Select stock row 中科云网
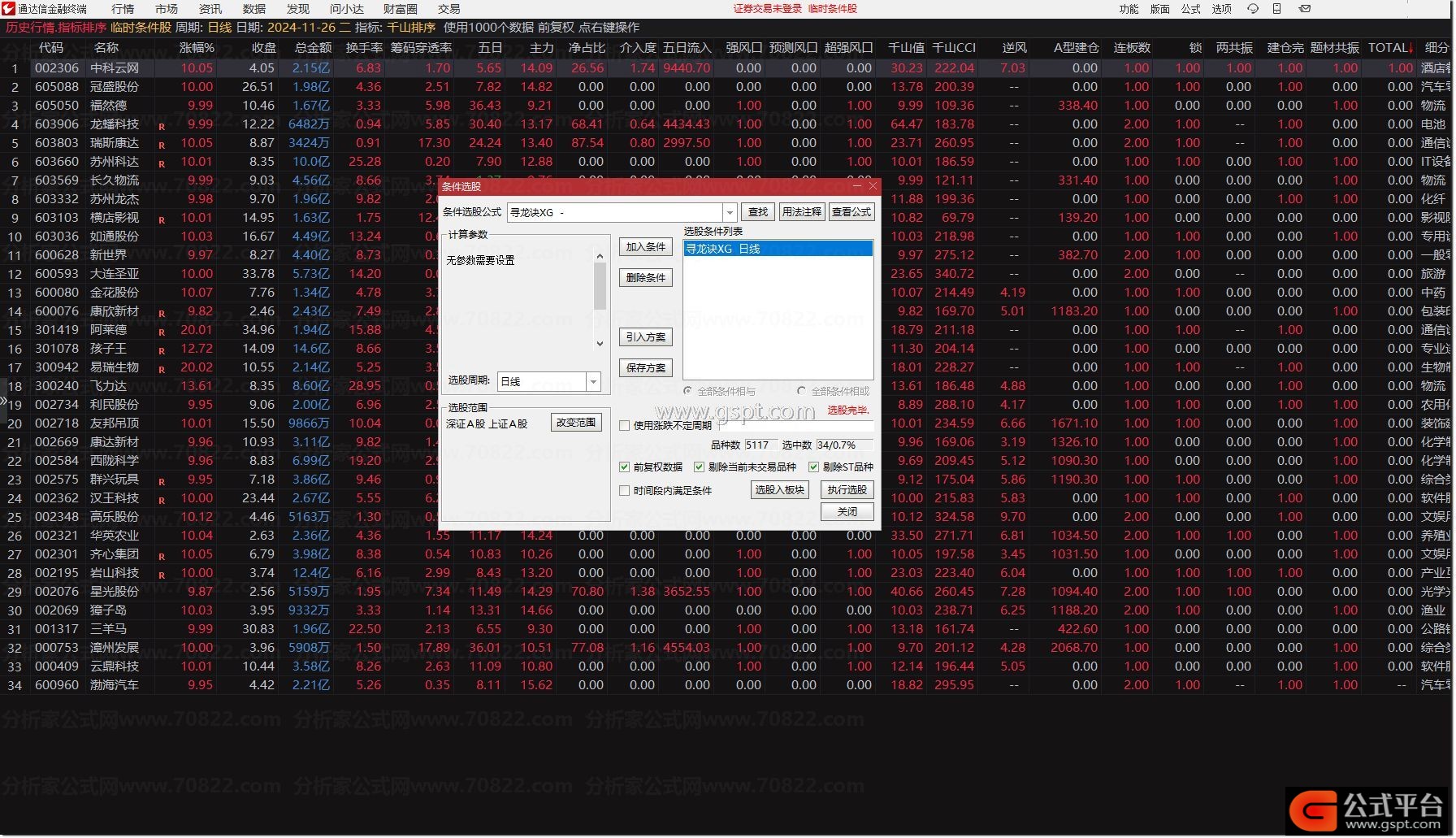The width and height of the screenshot is (1456, 838). tap(727, 68)
